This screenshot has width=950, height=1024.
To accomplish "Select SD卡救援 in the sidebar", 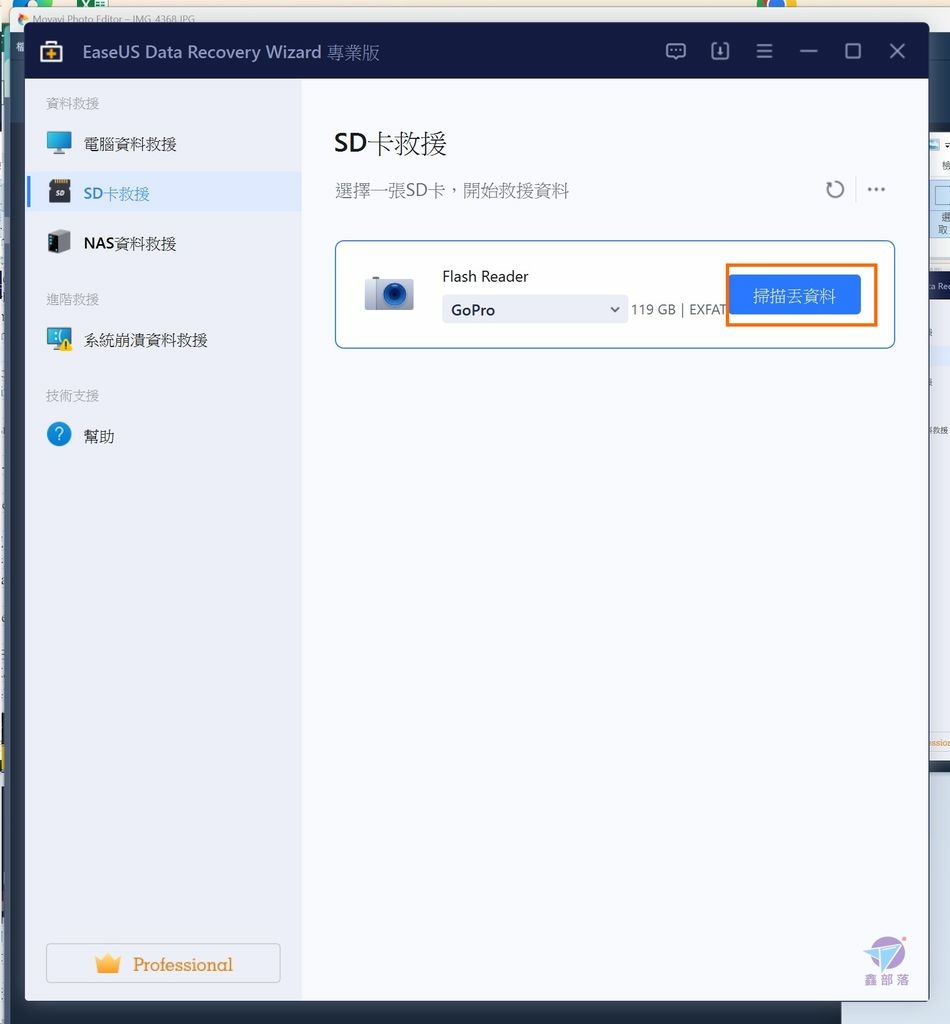I will tap(163, 193).
